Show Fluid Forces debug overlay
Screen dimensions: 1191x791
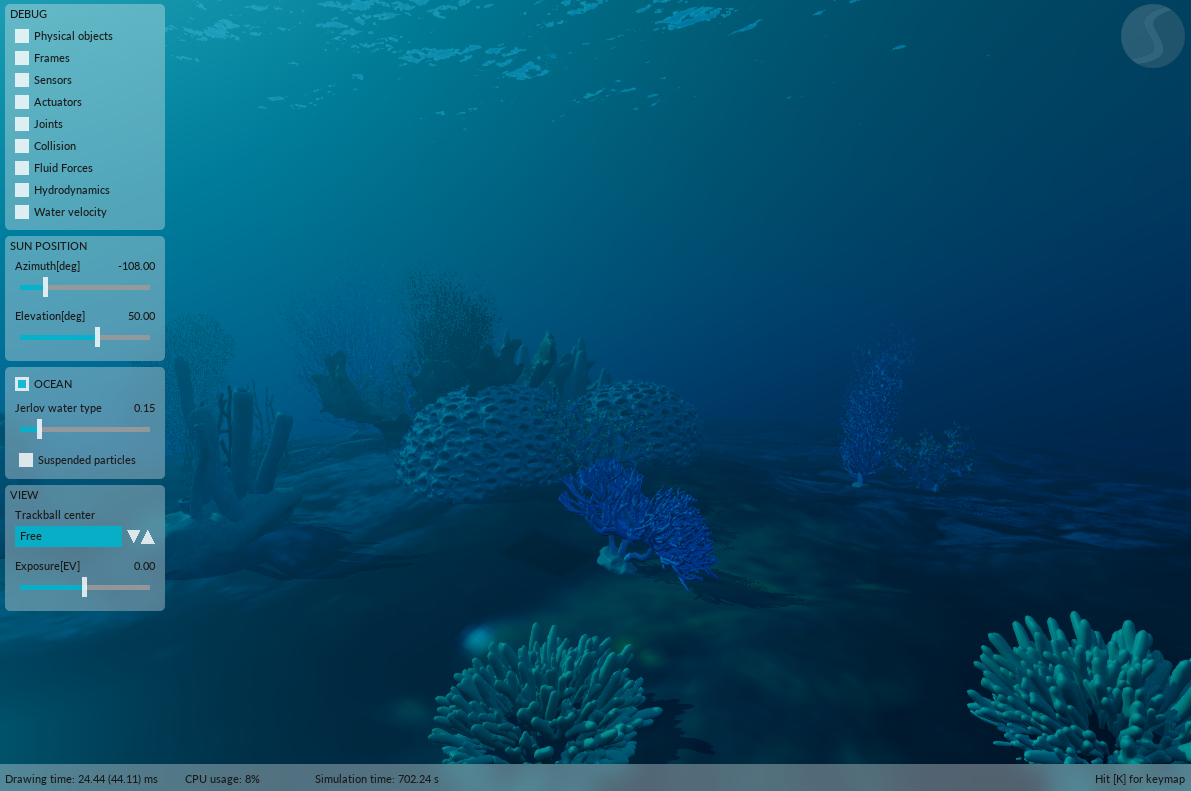[22, 168]
